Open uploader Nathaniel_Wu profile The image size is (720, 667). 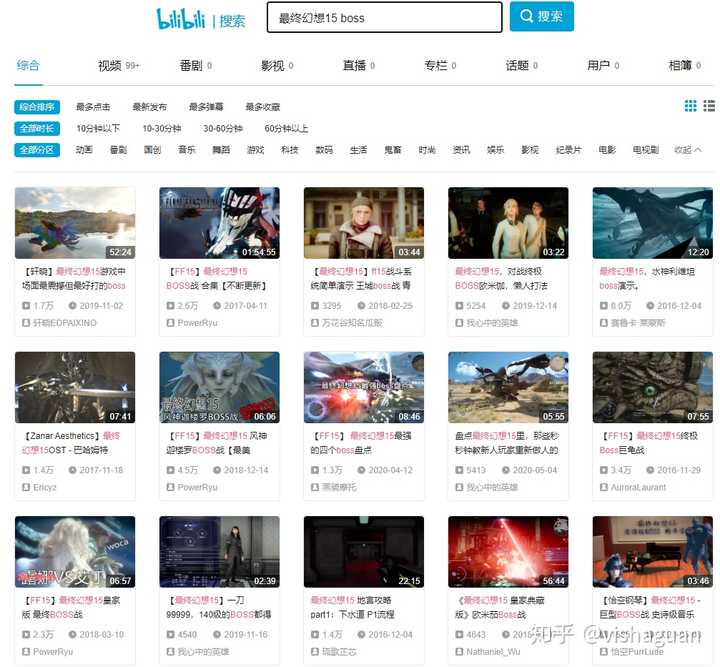click(x=493, y=652)
